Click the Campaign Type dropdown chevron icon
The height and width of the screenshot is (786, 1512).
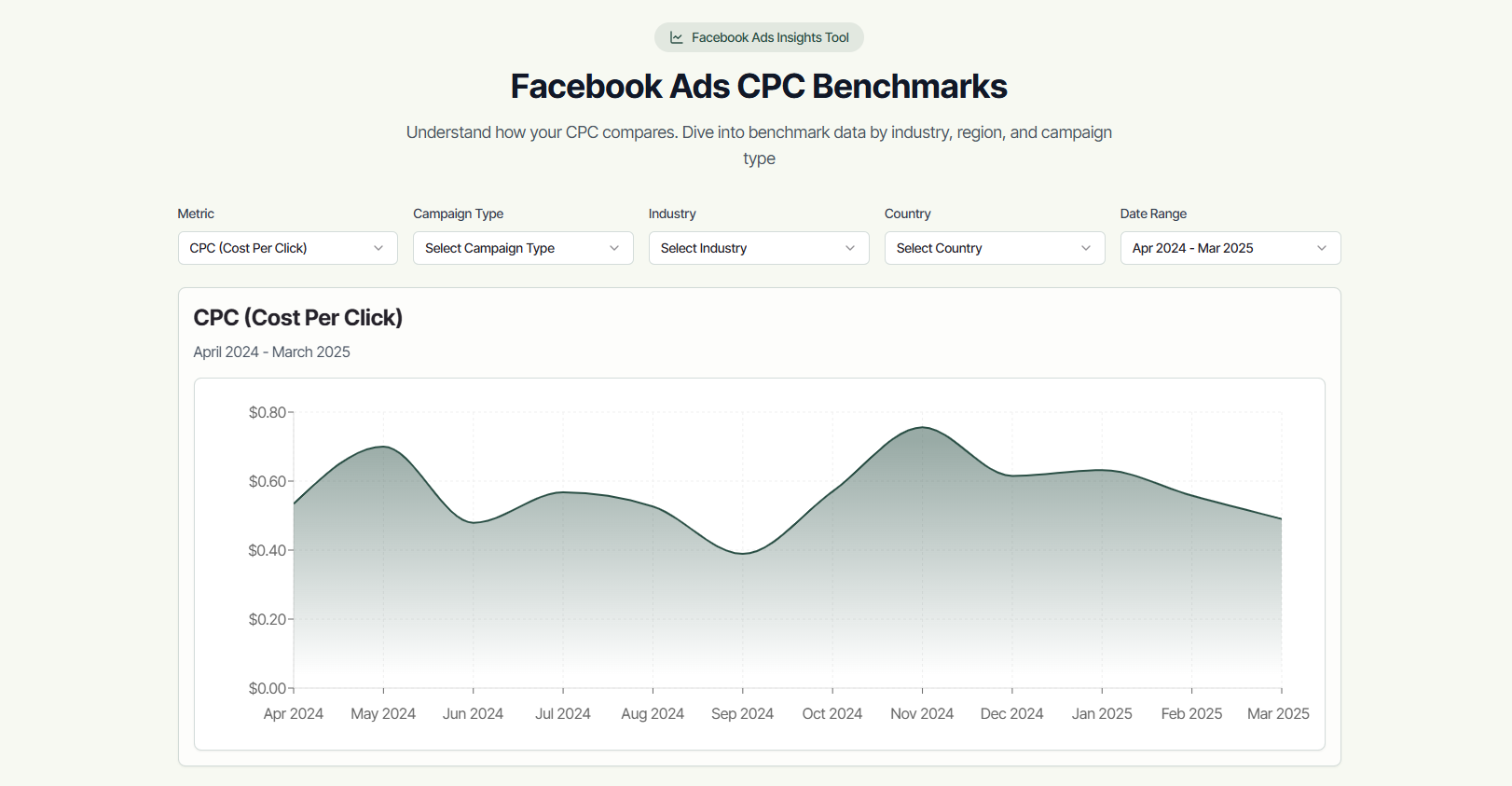click(614, 248)
